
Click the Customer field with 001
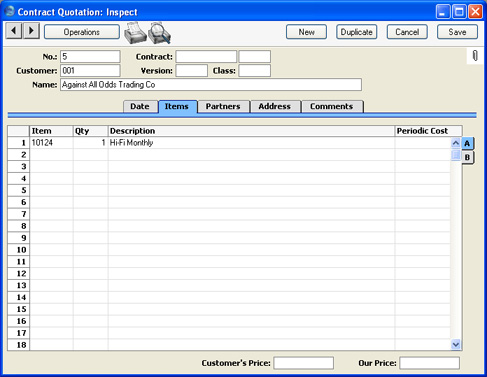click(x=90, y=71)
